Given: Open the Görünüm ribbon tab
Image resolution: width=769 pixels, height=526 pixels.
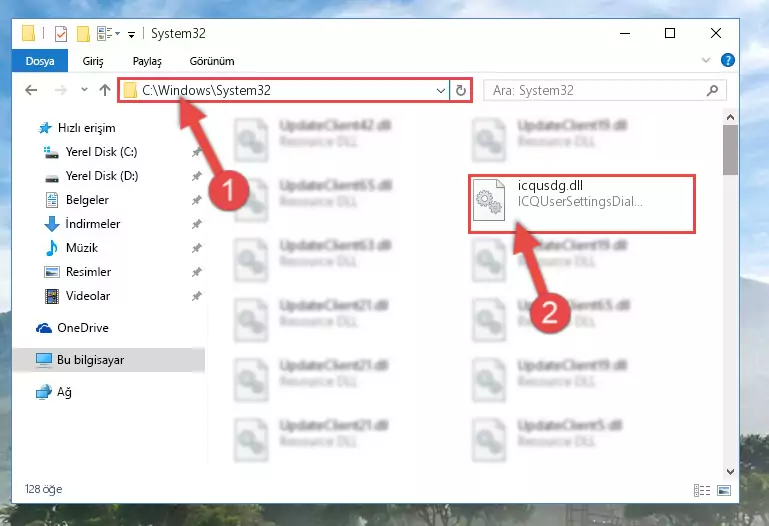Looking at the screenshot, I should pyautogui.click(x=212, y=61).
